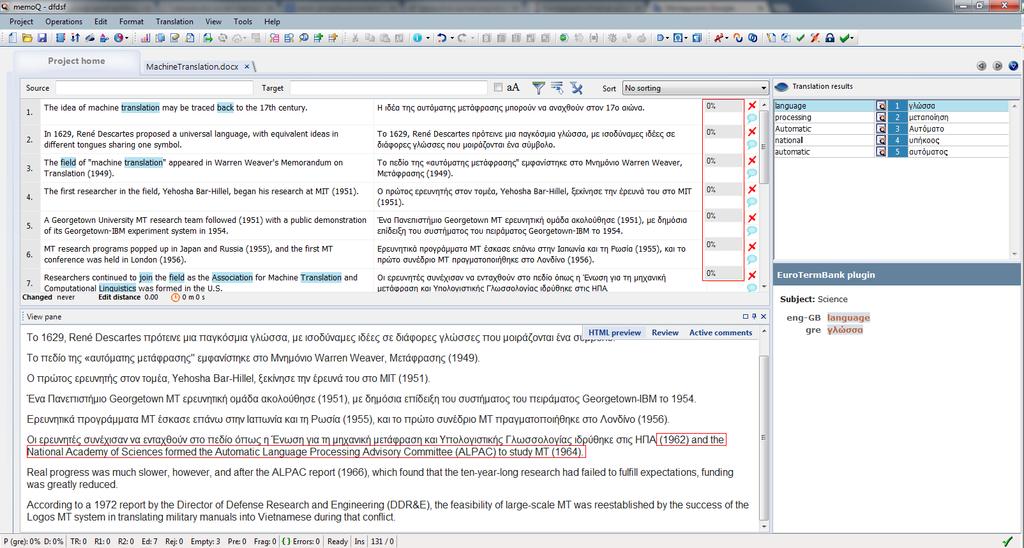Viewport: 1024px width, 548px height.
Task: Click the green checkmark in status bar corner
Action: click(x=1008, y=541)
